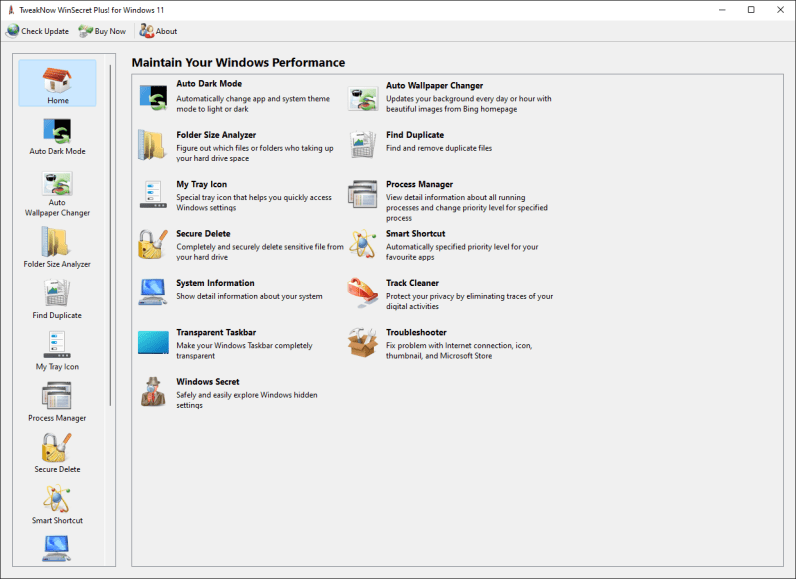Open the About toolbar item

[x=158, y=31]
